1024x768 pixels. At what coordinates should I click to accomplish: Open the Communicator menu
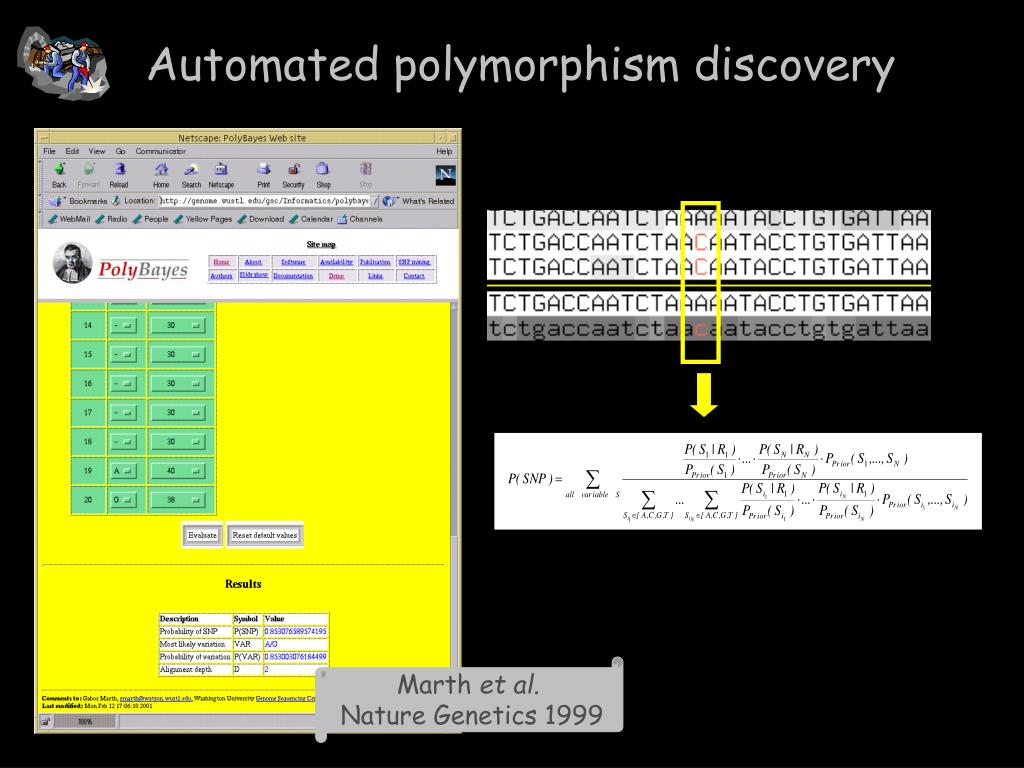[x=161, y=151]
